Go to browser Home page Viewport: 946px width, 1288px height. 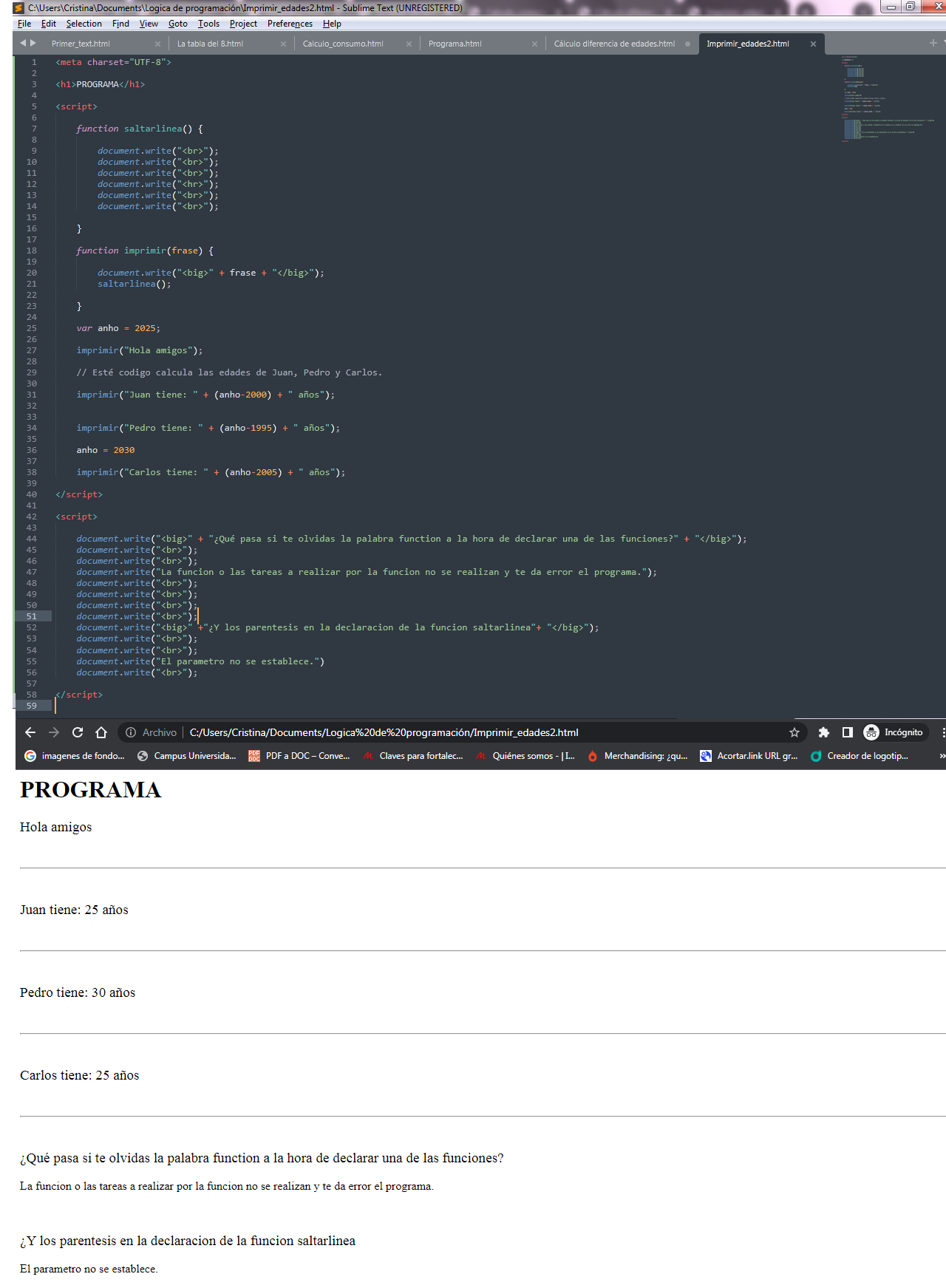pos(101,732)
